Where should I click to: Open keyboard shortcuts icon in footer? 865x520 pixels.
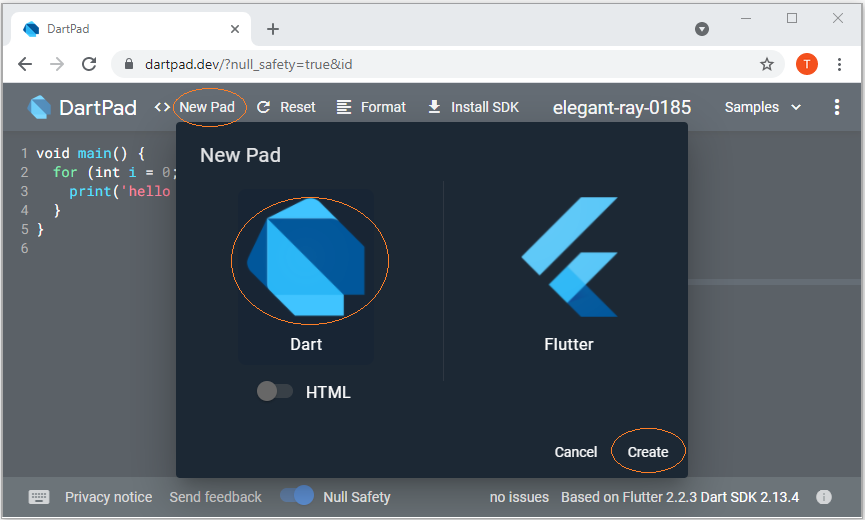coord(39,497)
